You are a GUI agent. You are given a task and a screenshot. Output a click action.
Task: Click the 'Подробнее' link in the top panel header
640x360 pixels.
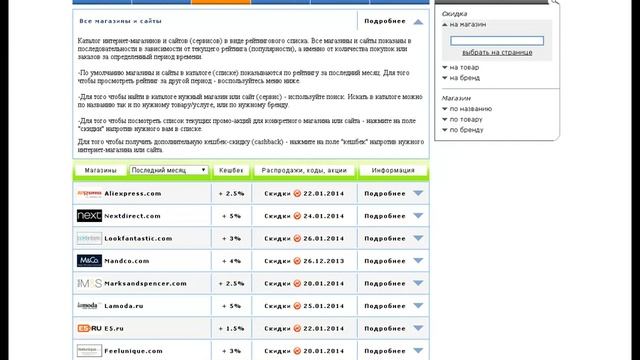(x=385, y=21)
